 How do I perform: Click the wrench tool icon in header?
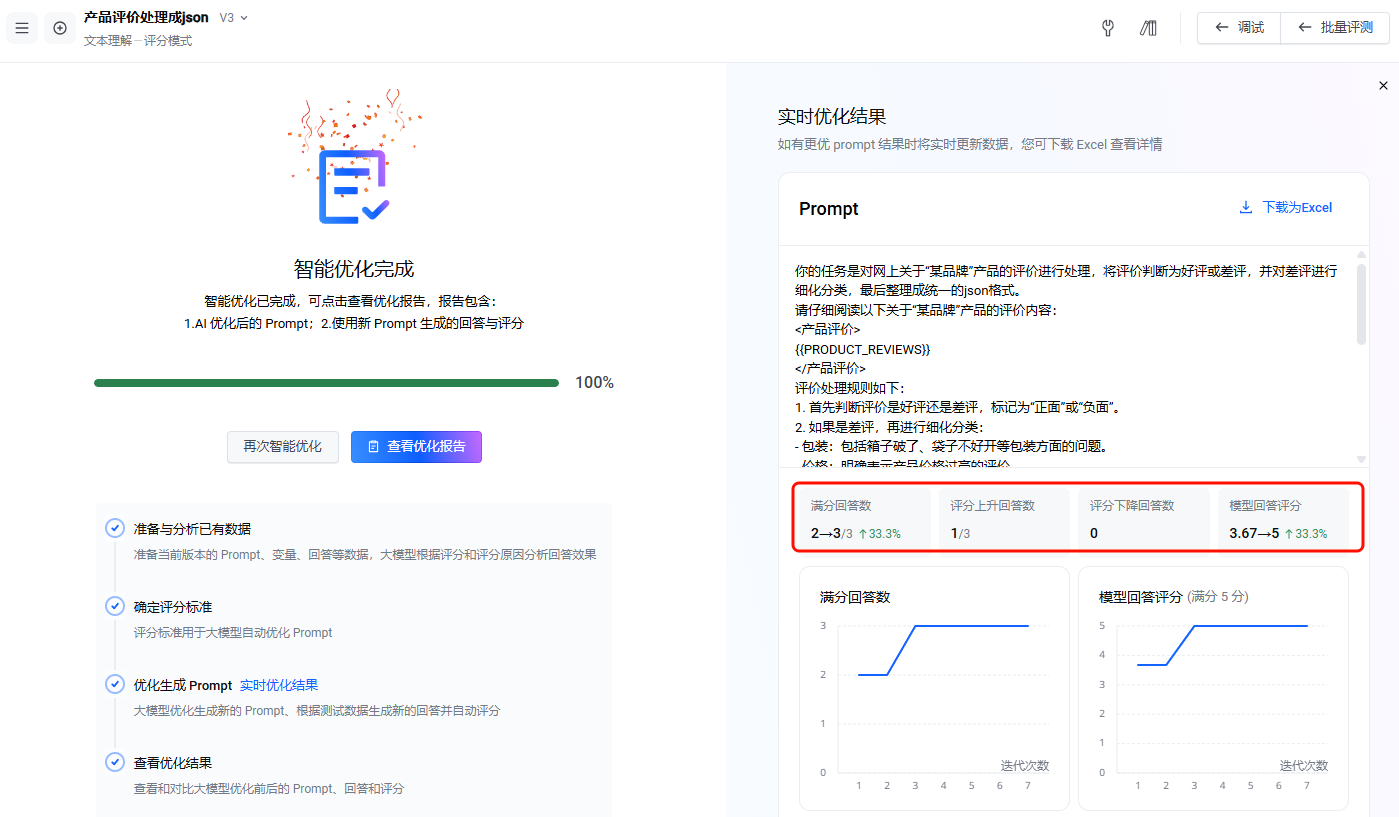pyautogui.click(x=1108, y=28)
